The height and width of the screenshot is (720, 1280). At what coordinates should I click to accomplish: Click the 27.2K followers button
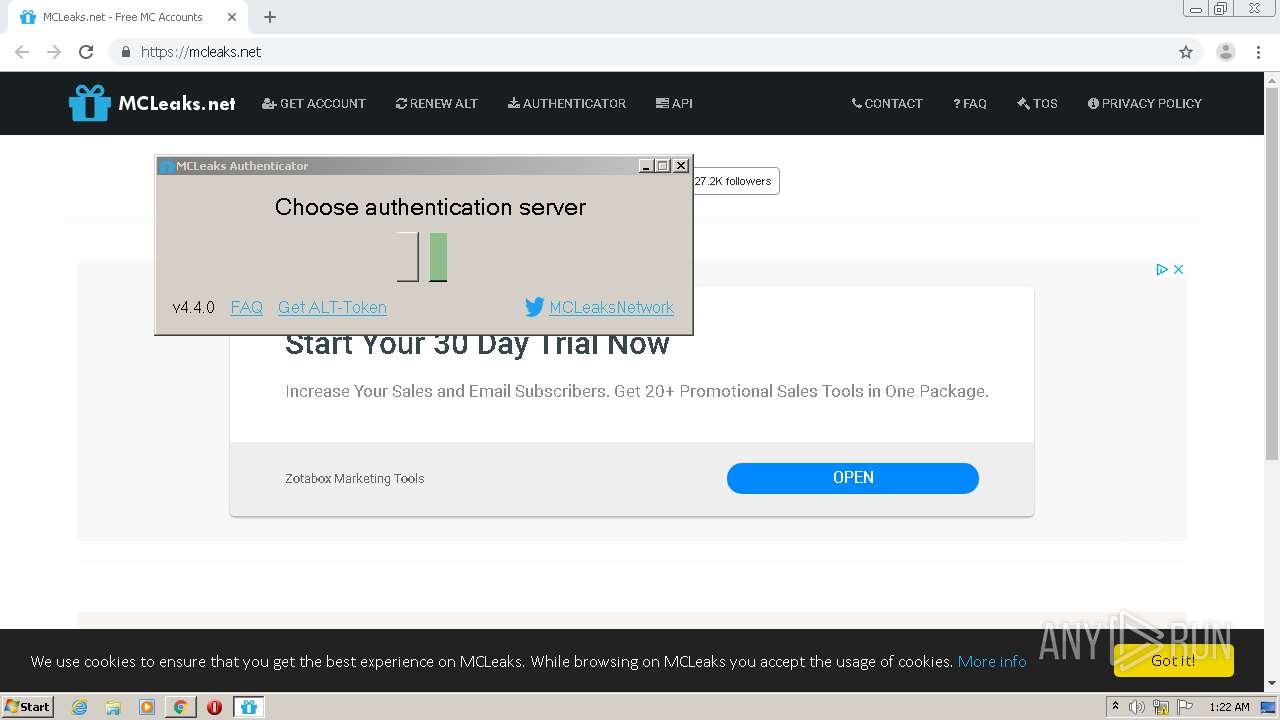(x=734, y=181)
